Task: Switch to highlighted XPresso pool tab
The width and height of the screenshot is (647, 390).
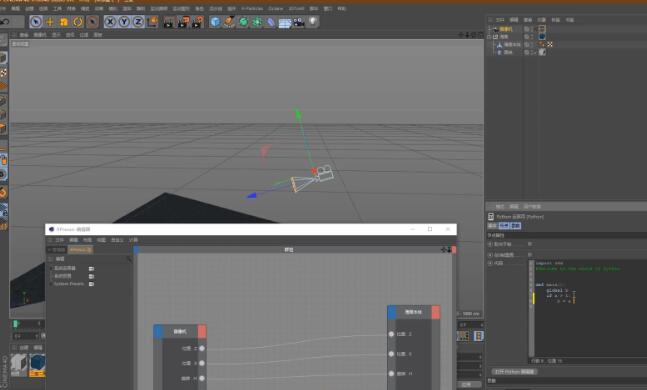Action: 80,250
